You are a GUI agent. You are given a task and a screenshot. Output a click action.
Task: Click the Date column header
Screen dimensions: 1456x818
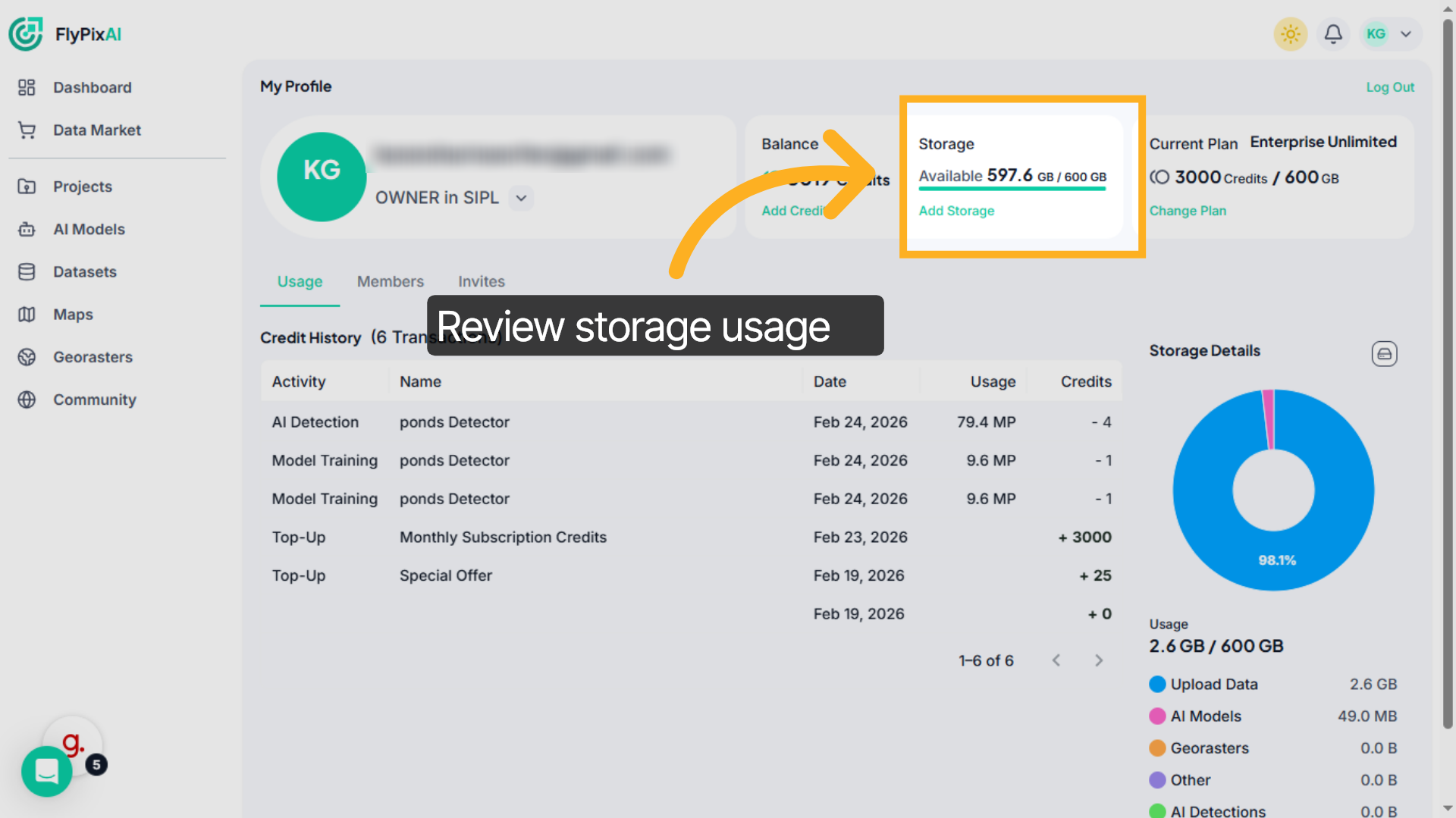[x=830, y=382]
